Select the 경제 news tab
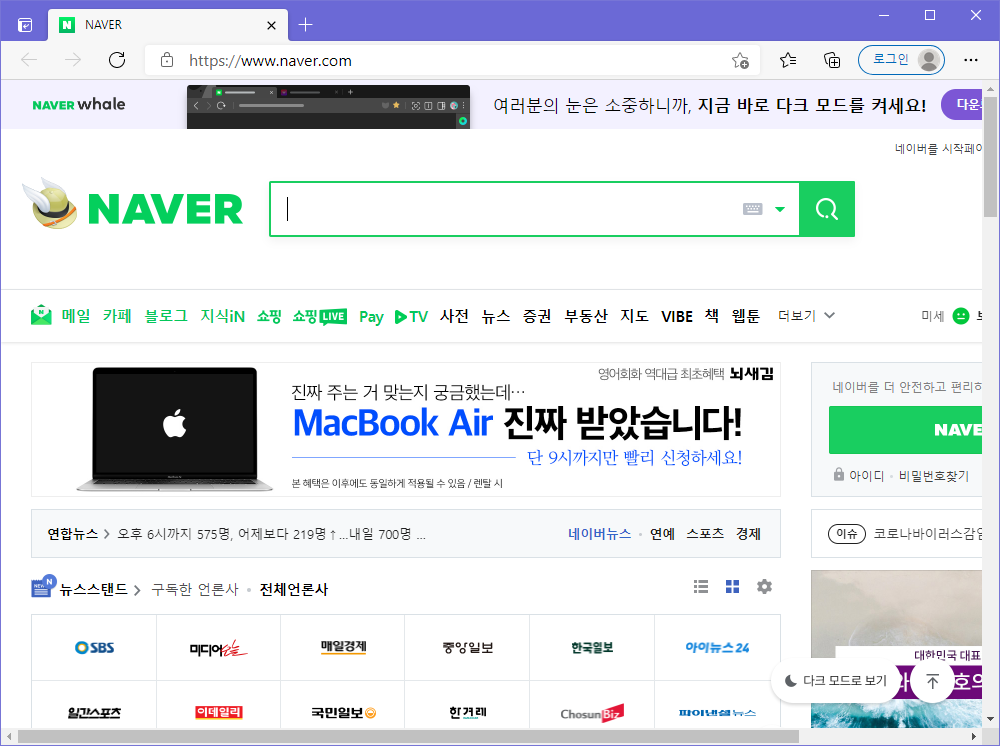Viewport: 1000px width, 746px height. (x=748, y=534)
